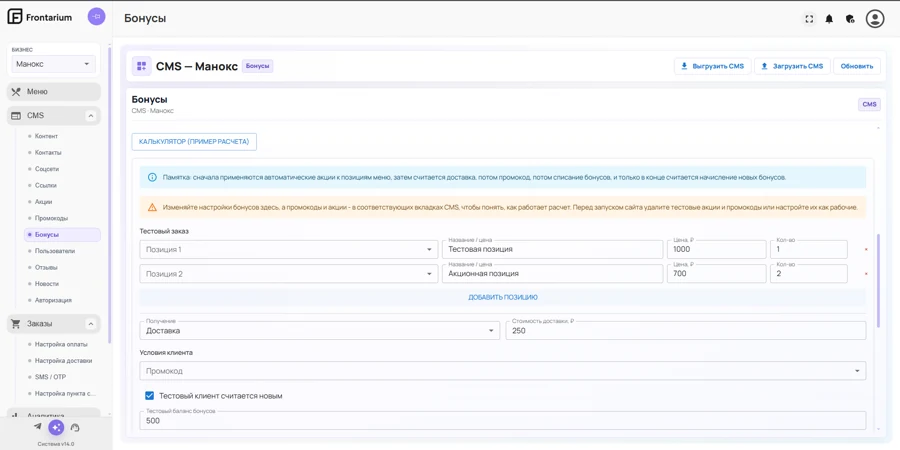Collapse the CMS sidebar section chevron
This screenshot has width=900, height=450.
coord(91,116)
